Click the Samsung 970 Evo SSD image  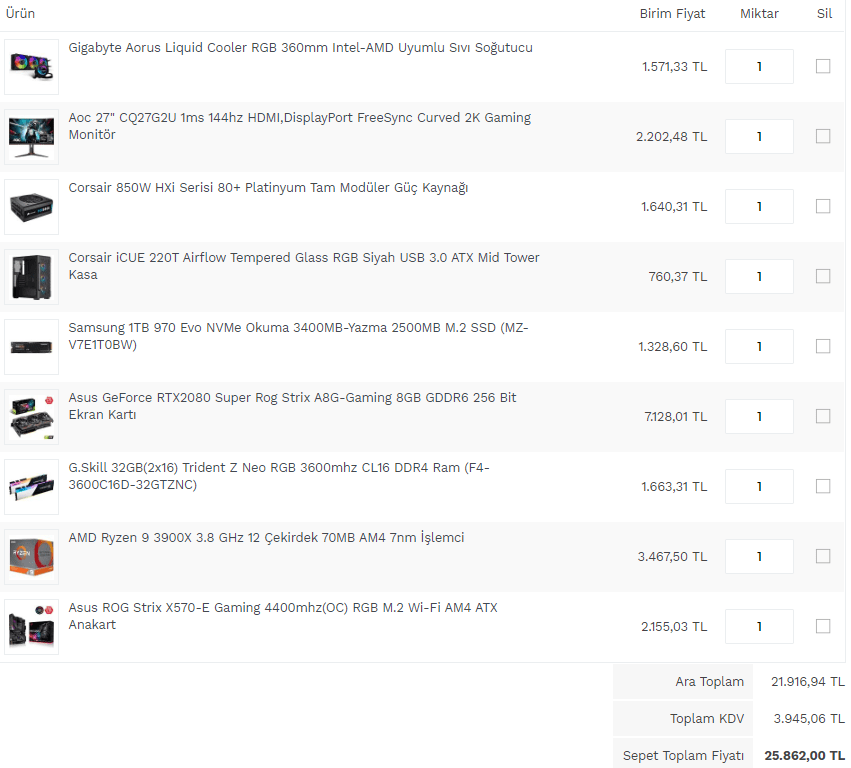(31, 347)
